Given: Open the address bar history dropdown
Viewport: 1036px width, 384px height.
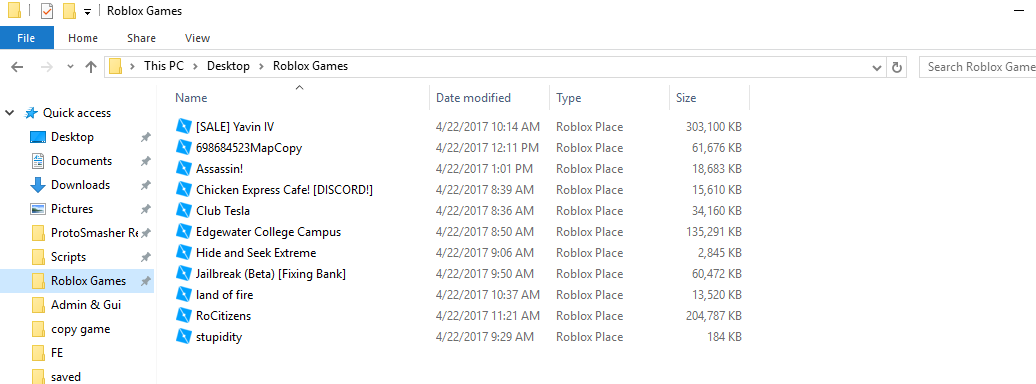Looking at the screenshot, I should (877, 67).
